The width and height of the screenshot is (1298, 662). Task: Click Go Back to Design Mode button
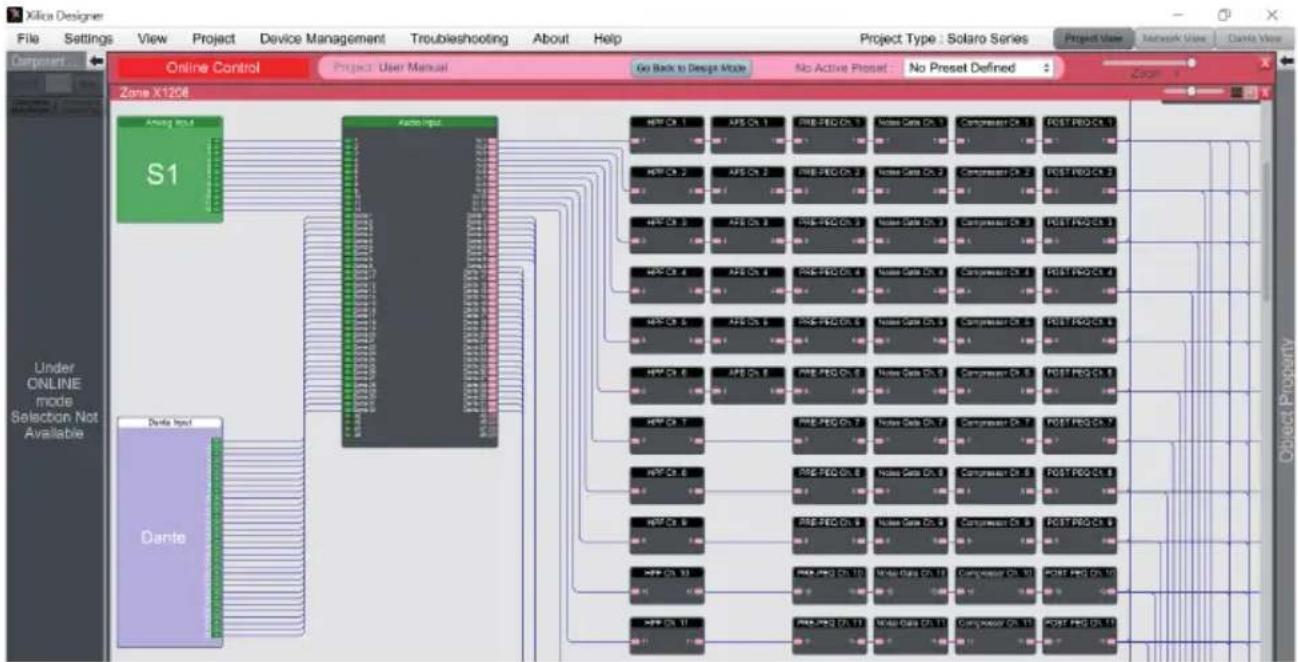pyautogui.click(x=691, y=68)
